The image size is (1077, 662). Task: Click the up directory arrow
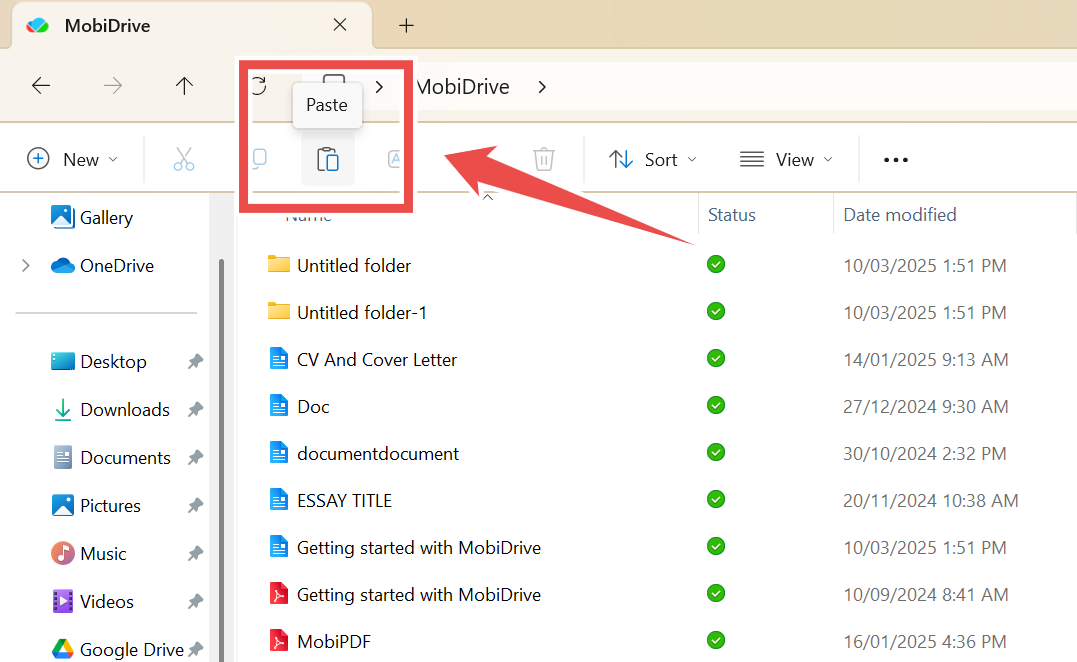click(x=184, y=86)
